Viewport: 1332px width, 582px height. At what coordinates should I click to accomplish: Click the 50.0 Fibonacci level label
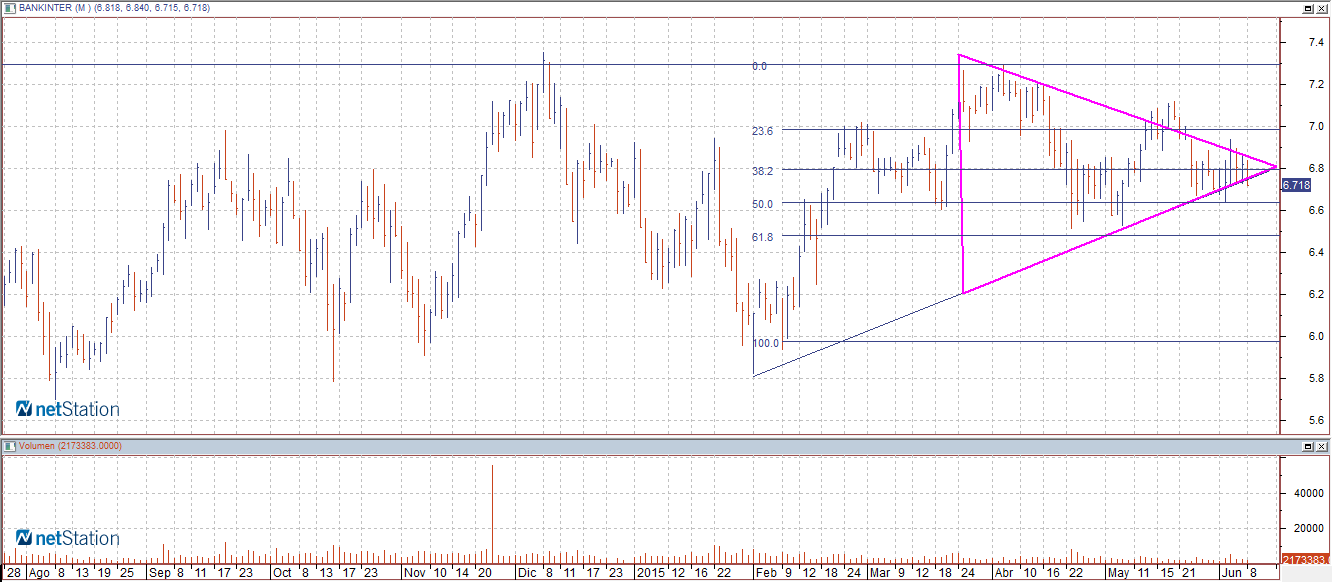[x=764, y=204]
